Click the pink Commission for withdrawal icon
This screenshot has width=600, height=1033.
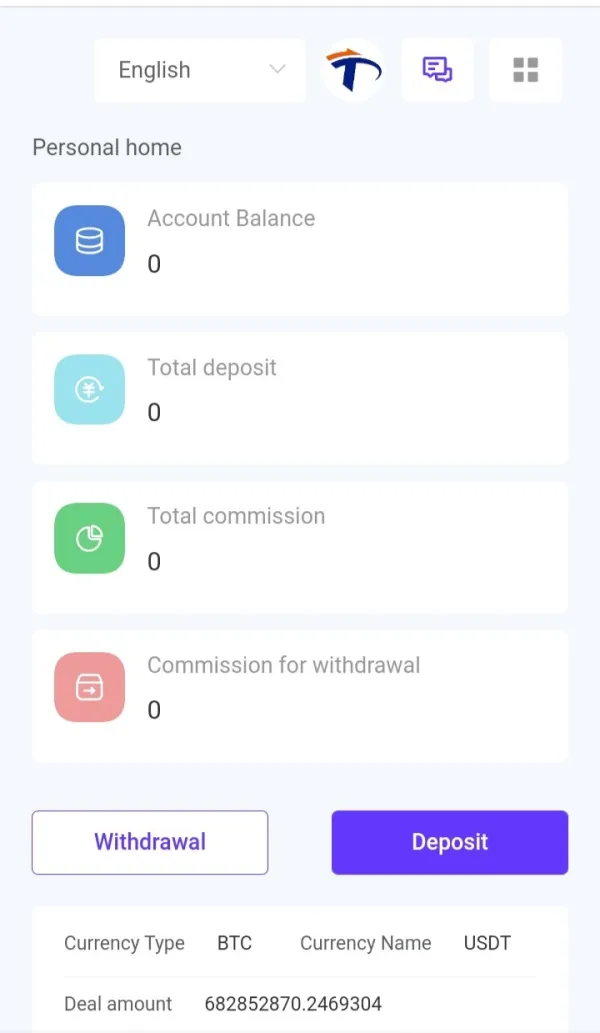[x=89, y=688]
